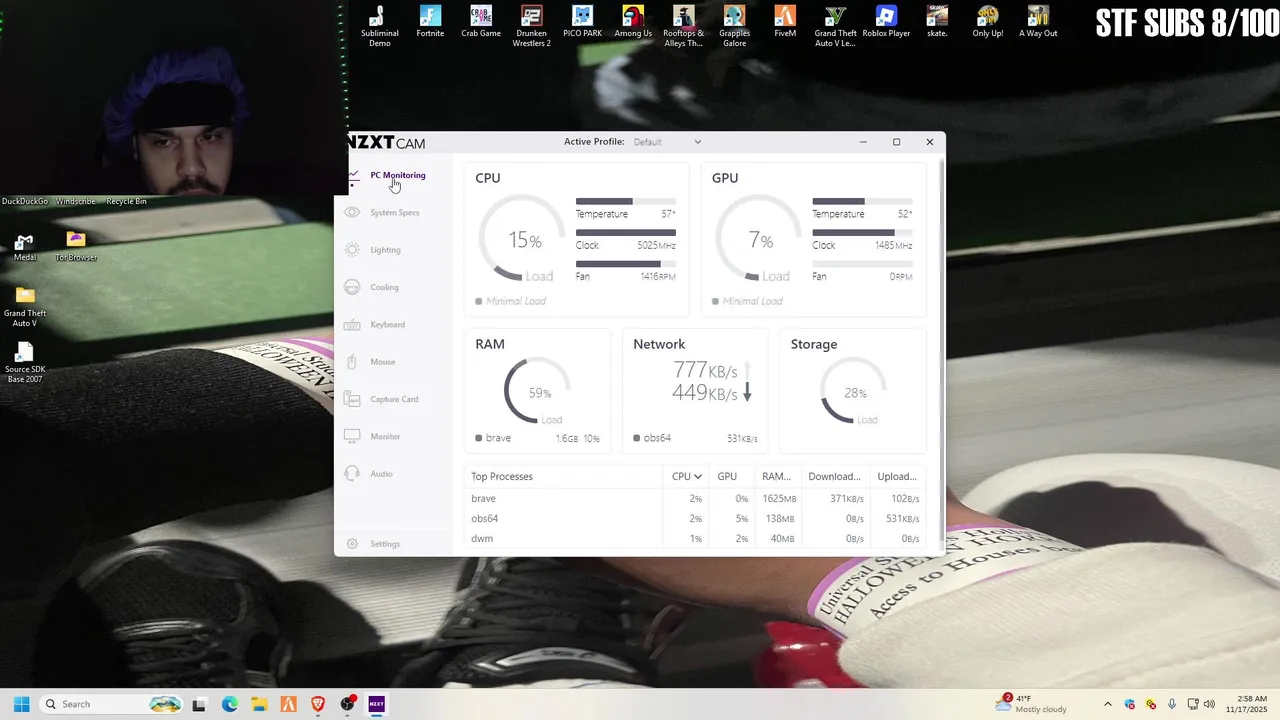This screenshot has width=1280, height=720.
Task: Click the RAM column header in Top Processes
Action: [x=776, y=476]
